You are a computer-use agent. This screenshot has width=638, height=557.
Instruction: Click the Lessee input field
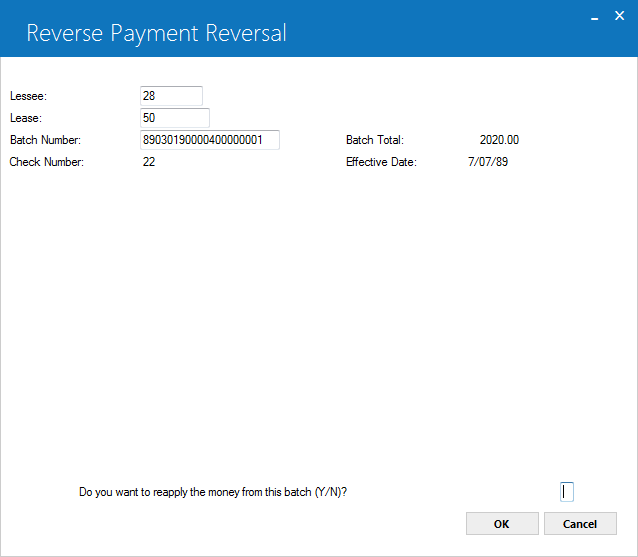pyautogui.click(x=171, y=96)
